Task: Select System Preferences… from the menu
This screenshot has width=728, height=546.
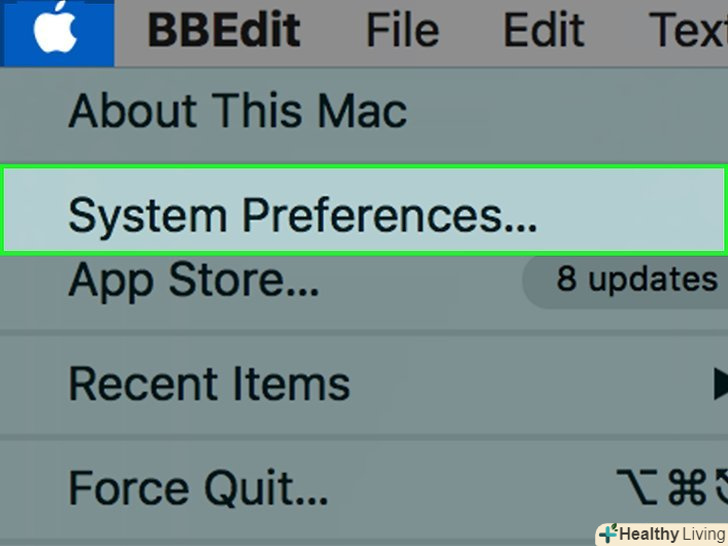Action: click(302, 214)
